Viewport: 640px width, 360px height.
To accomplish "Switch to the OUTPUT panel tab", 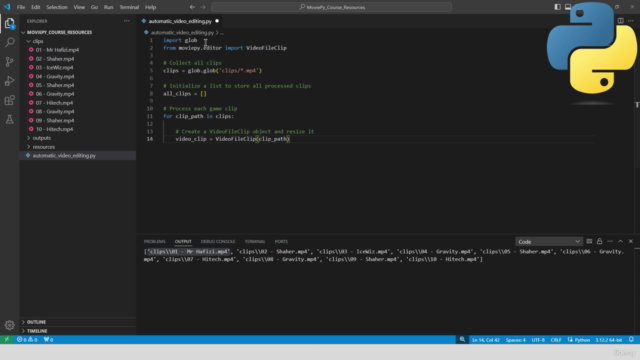I will click(x=183, y=242).
